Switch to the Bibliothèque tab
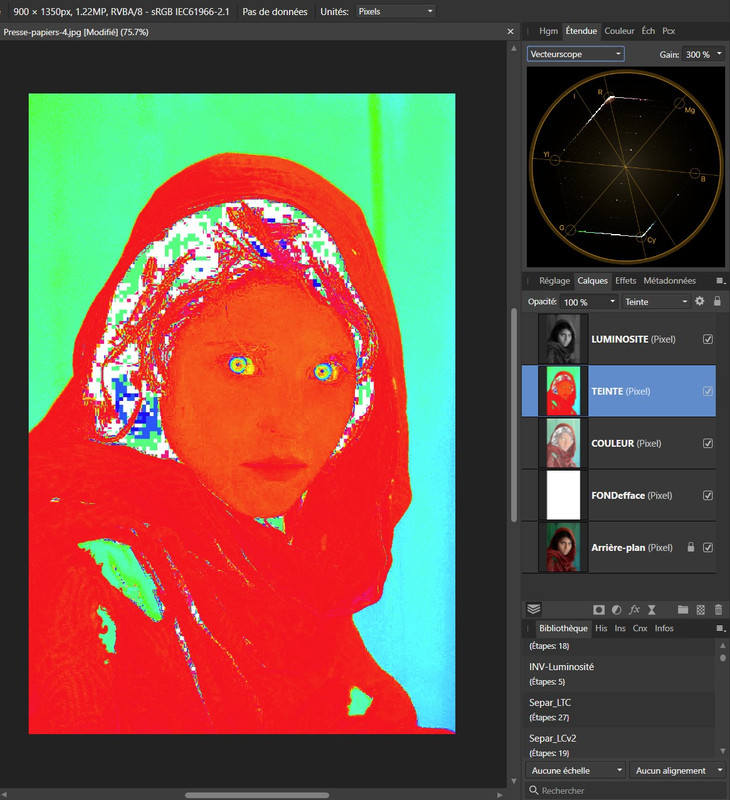Image resolution: width=730 pixels, height=800 pixels. click(563, 628)
